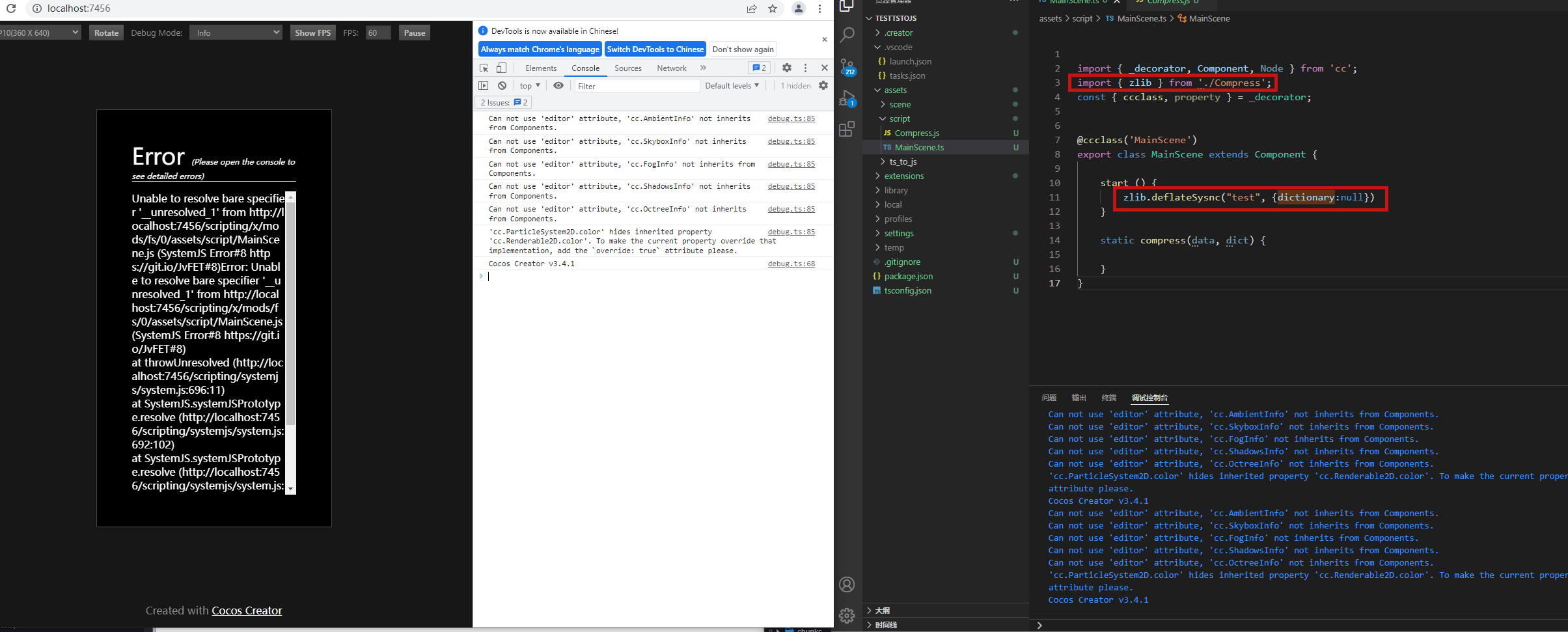Open the Default levels dropdown

tap(732, 85)
